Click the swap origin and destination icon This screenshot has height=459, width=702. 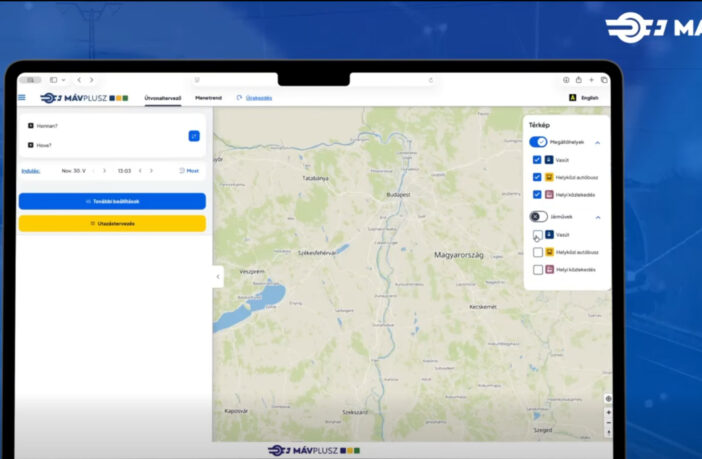pyautogui.click(x=194, y=136)
